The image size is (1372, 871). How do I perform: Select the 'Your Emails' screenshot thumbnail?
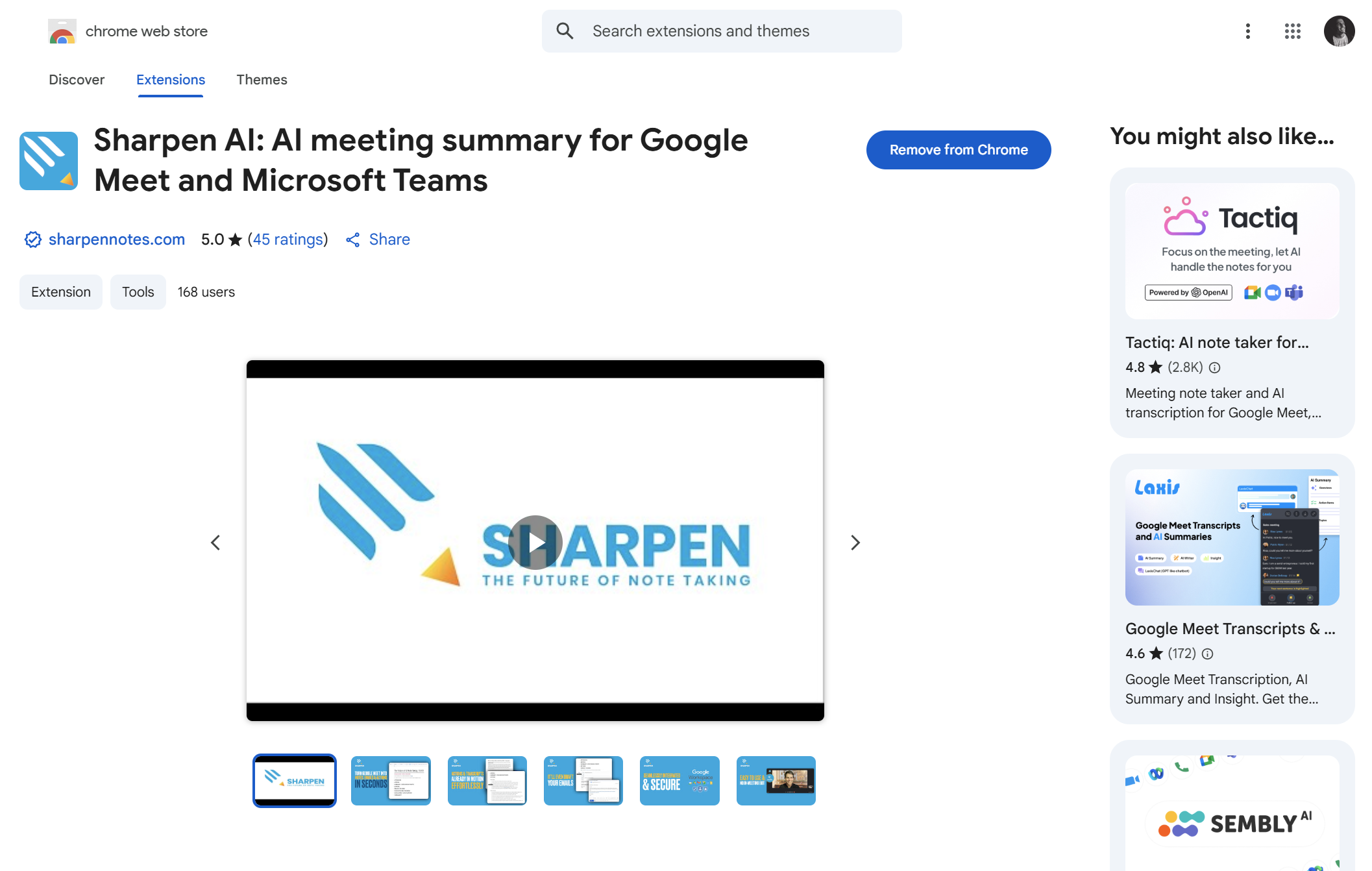click(x=583, y=781)
